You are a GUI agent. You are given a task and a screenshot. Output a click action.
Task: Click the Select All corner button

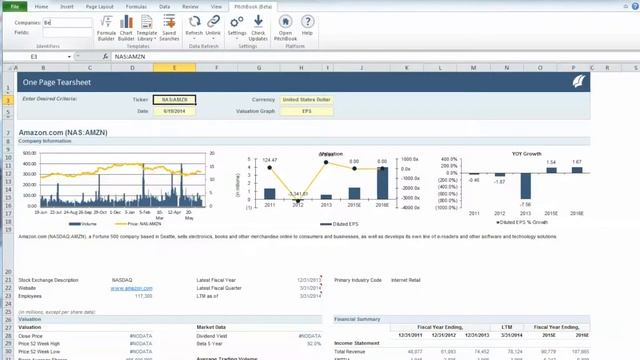(8, 68)
